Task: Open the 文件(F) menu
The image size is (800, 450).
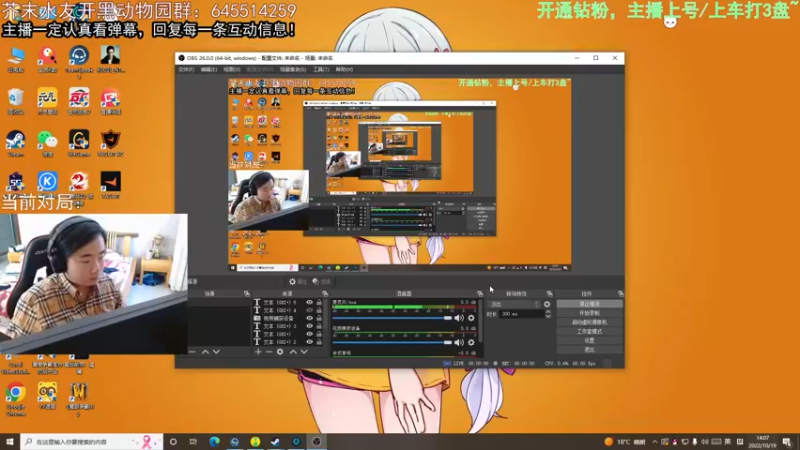Action: 186,69
